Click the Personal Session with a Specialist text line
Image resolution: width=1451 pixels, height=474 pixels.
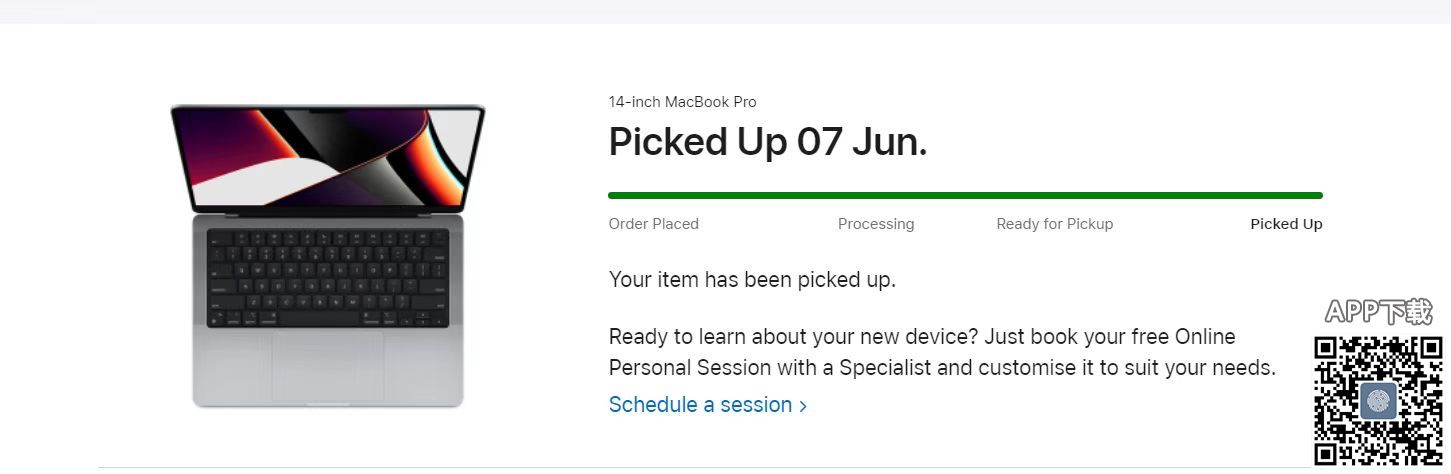pyautogui.click(x=941, y=368)
